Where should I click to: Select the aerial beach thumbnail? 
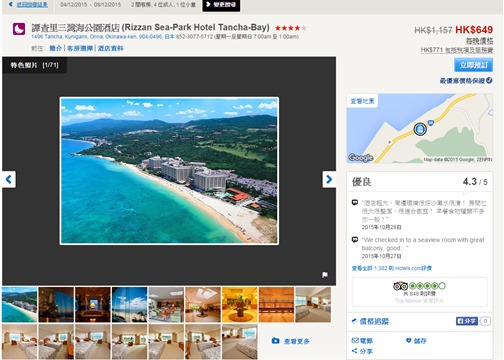coord(19,305)
